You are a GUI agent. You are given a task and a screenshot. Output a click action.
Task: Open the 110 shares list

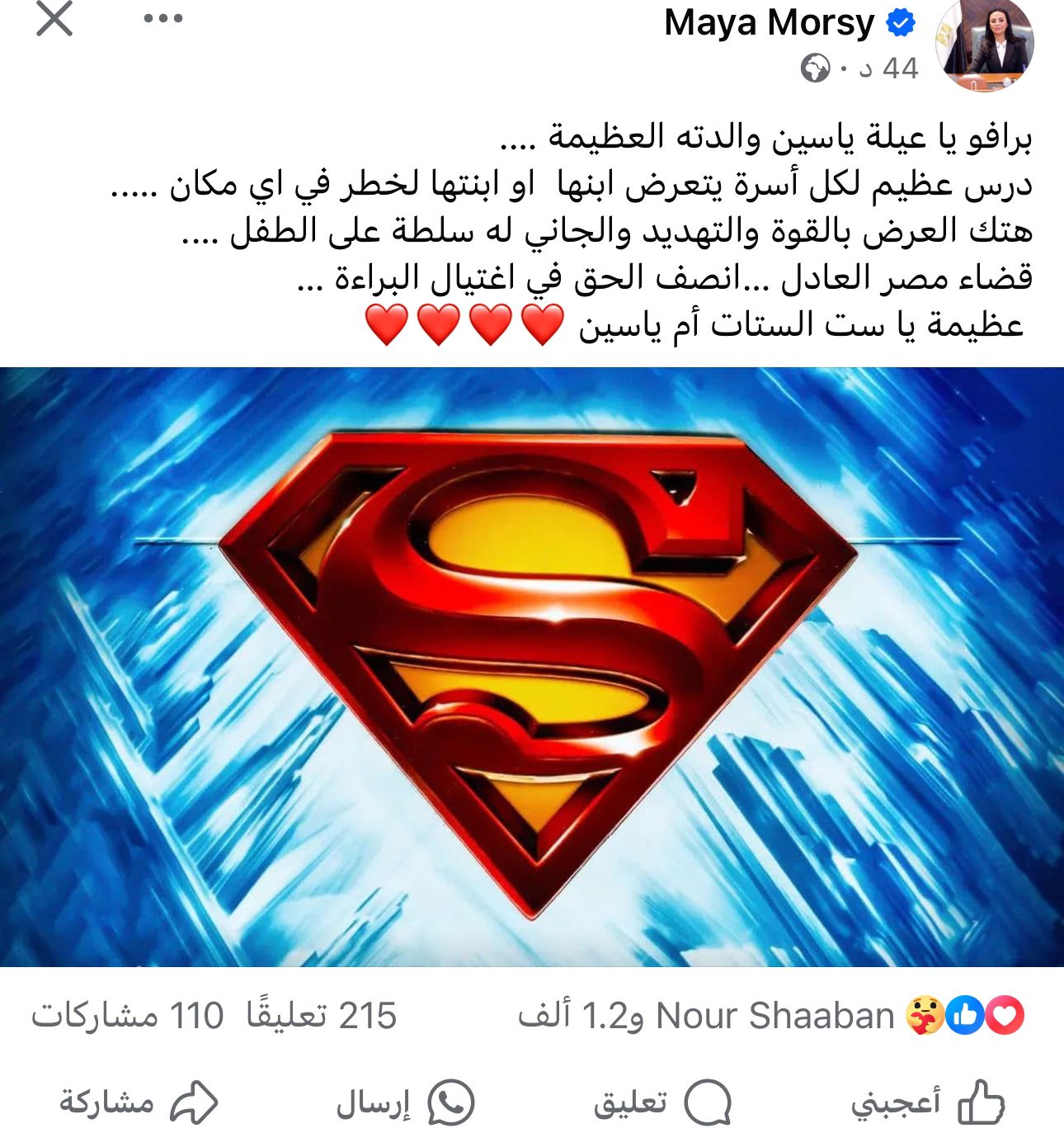(127, 1016)
